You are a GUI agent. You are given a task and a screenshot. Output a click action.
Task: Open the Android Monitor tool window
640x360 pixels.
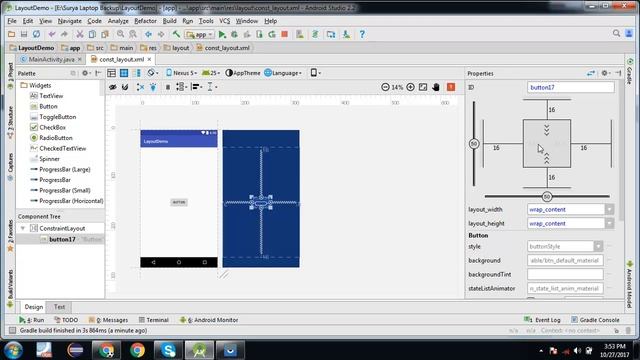[209, 320]
